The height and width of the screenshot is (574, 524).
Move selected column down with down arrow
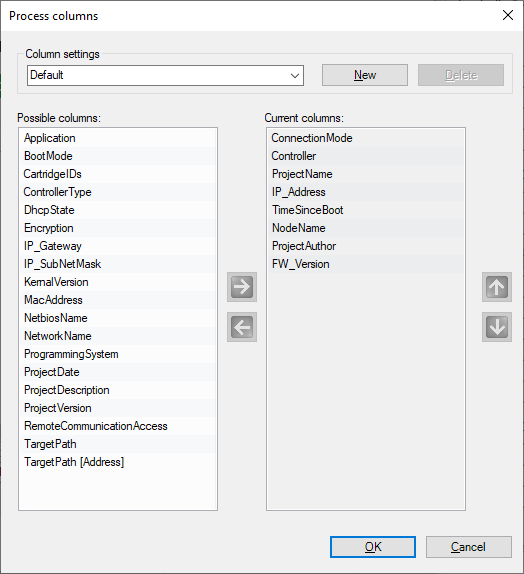[x=497, y=327]
